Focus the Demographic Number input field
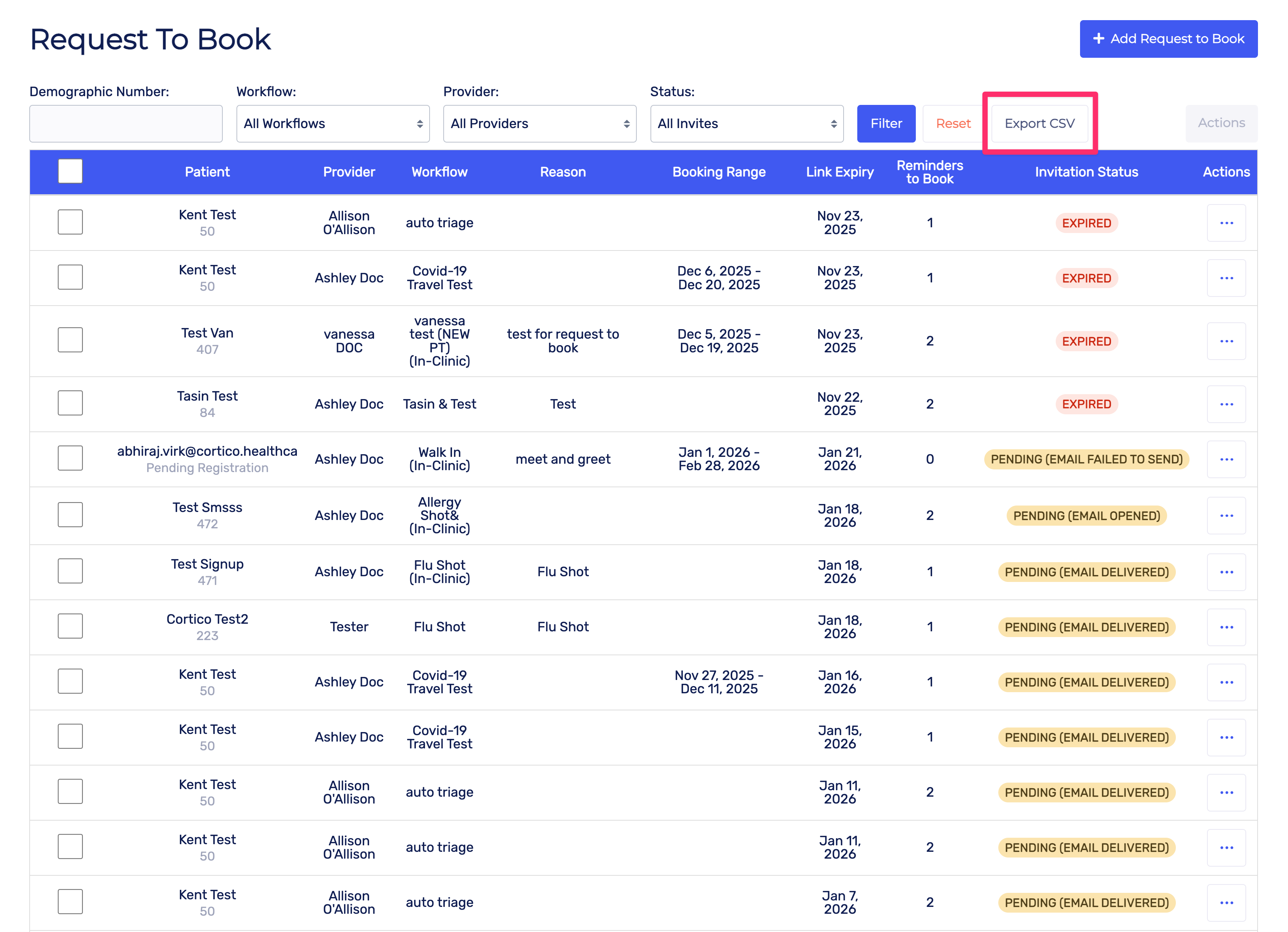 (126, 124)
